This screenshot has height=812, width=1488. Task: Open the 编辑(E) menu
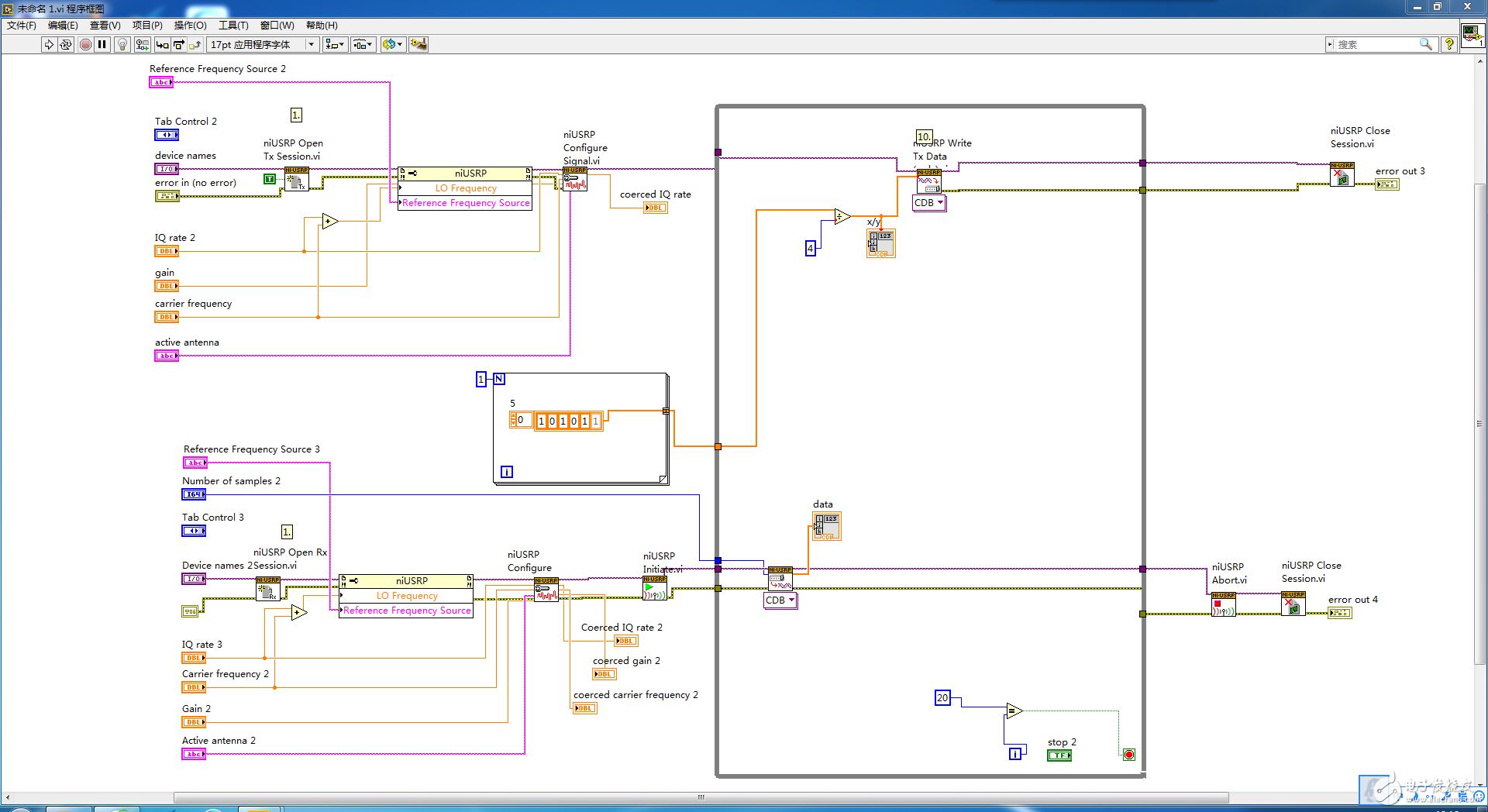click(x=63, y=26)
